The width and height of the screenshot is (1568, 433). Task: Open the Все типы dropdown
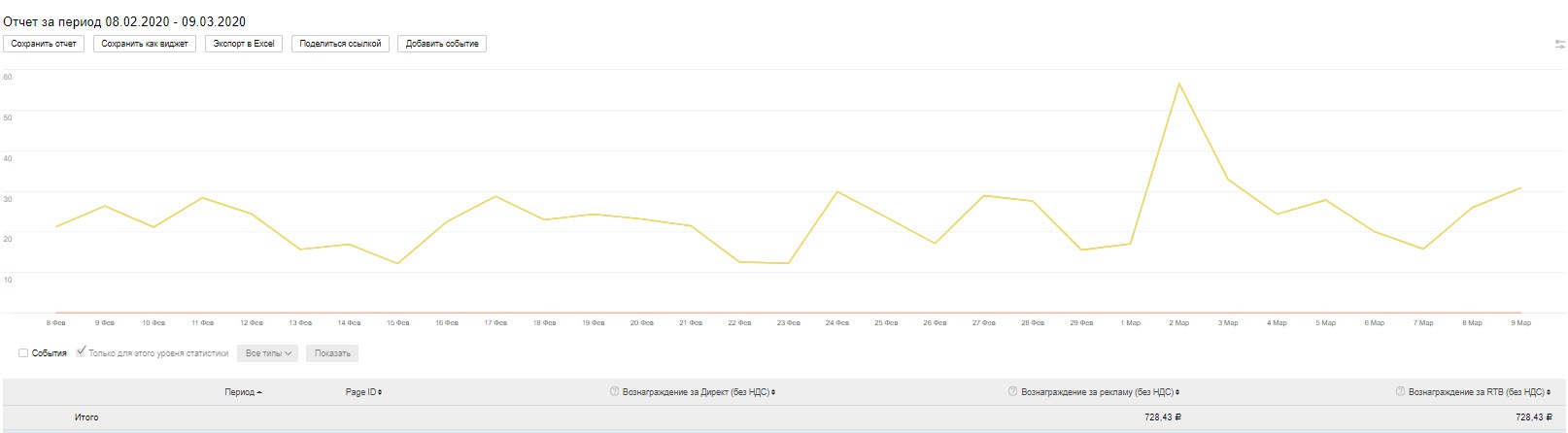[268, 353]
